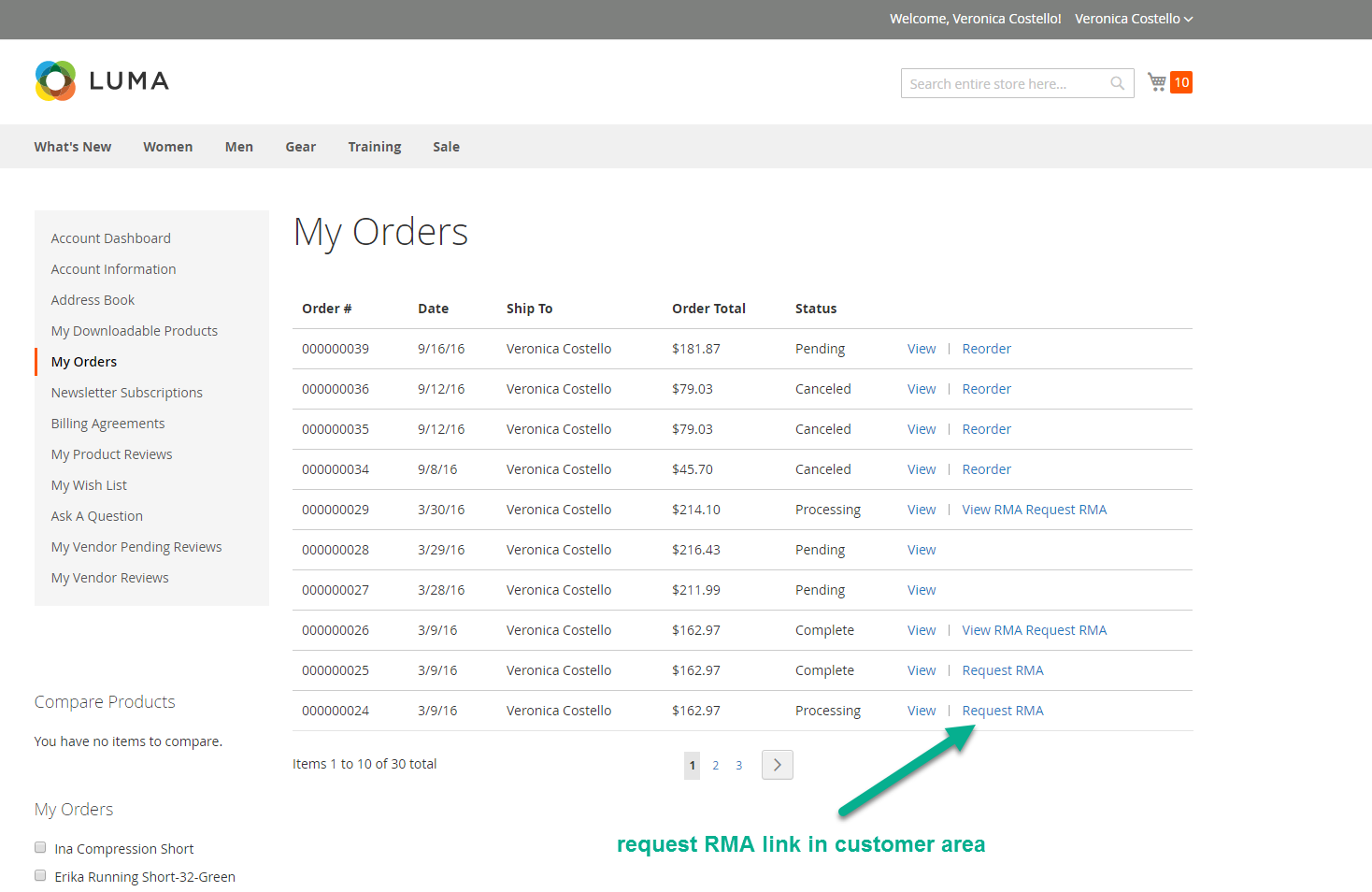1372x892 pixels.
Task: Open the Women menu
Action: click(x=168, y=147)
